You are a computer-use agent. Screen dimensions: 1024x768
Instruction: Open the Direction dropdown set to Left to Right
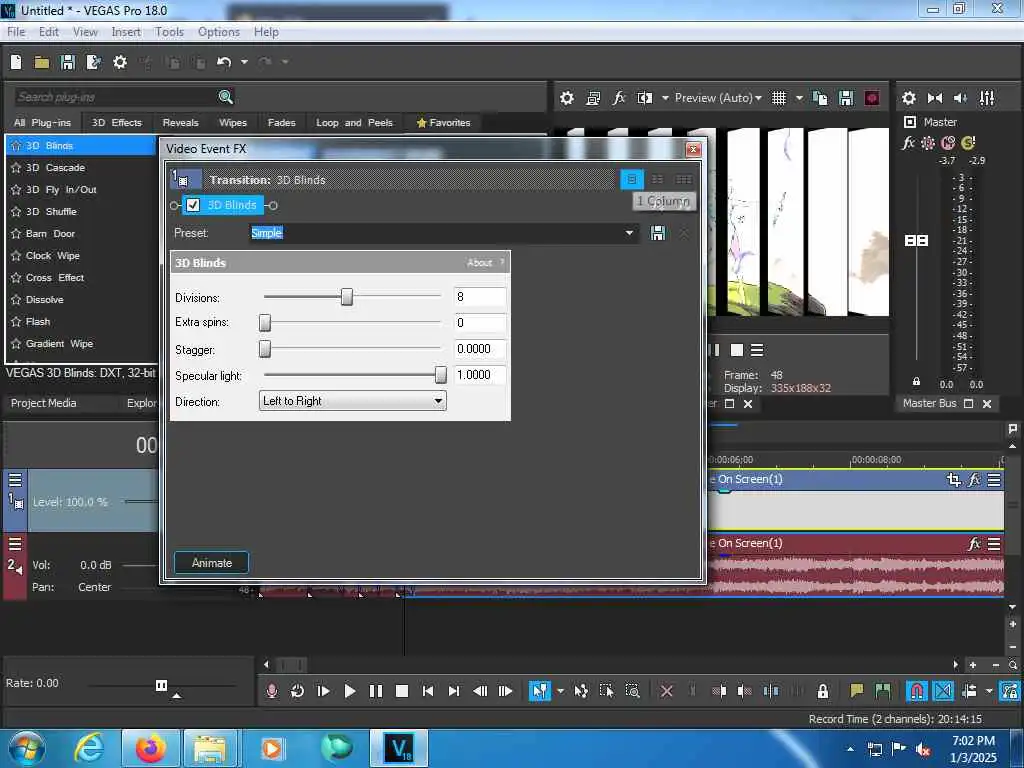point(353,401)
